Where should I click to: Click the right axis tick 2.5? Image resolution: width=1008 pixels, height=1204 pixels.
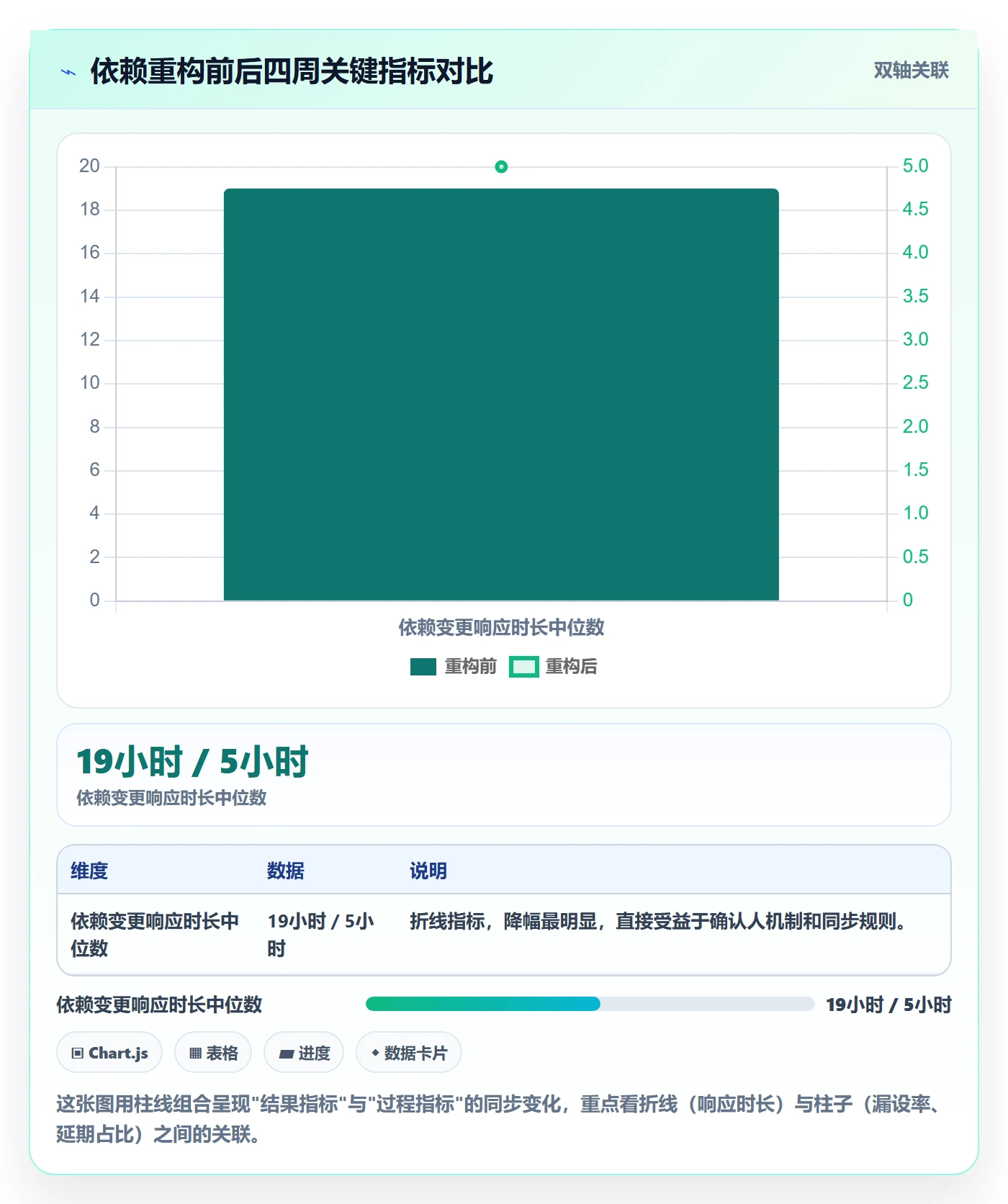tap(915, 383)
